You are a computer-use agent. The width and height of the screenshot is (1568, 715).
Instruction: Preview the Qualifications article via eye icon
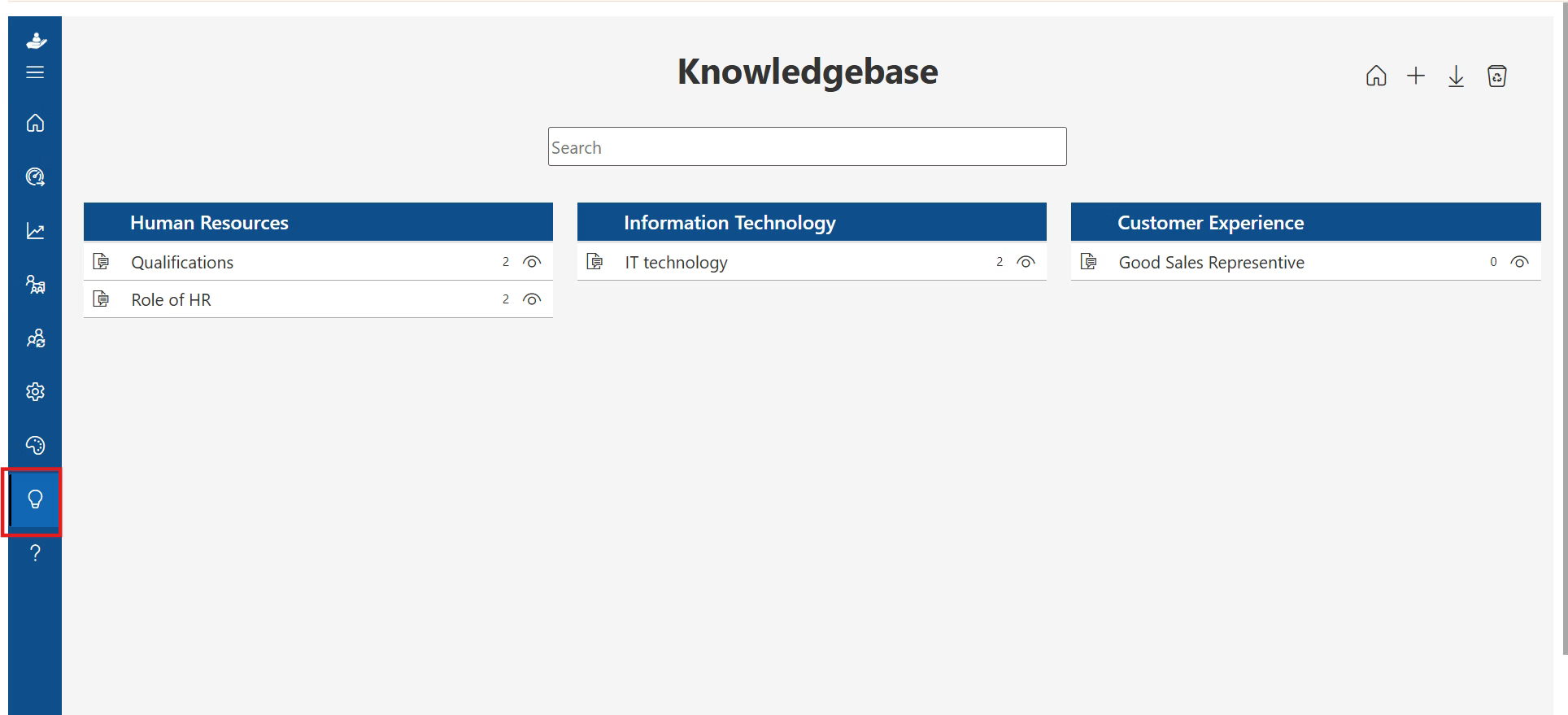(533, 261)
